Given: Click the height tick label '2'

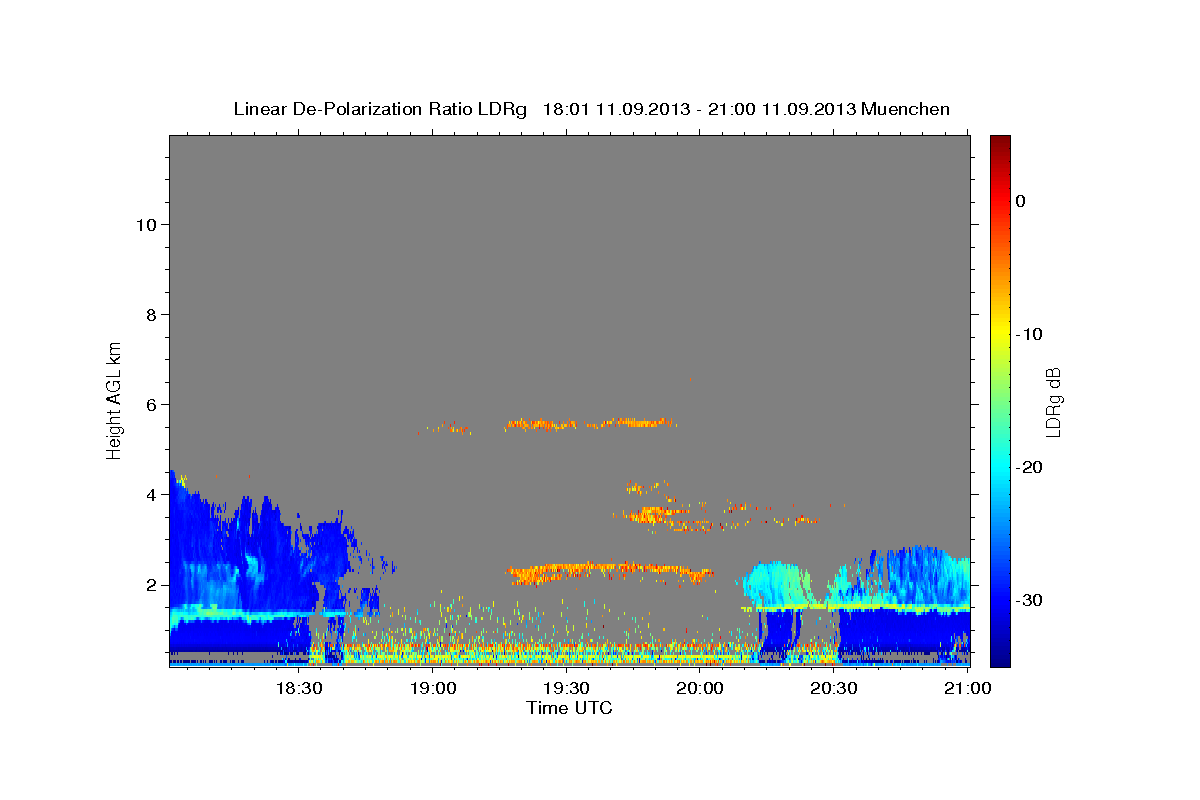Looking at the screenshot, I should (150, 585).
